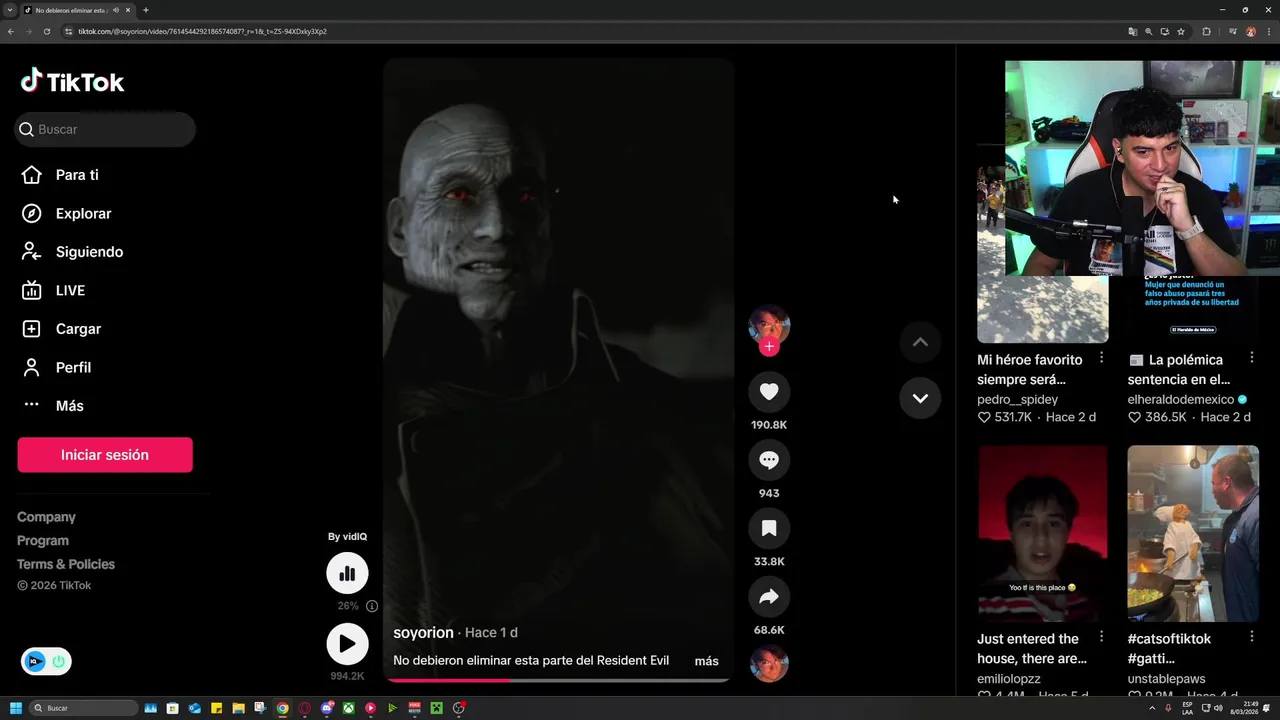Image resolution: width=1280 pixels, height=720 pixels.
Task: Open options for La polémica sentencia video
Action: coord(1251,358)
